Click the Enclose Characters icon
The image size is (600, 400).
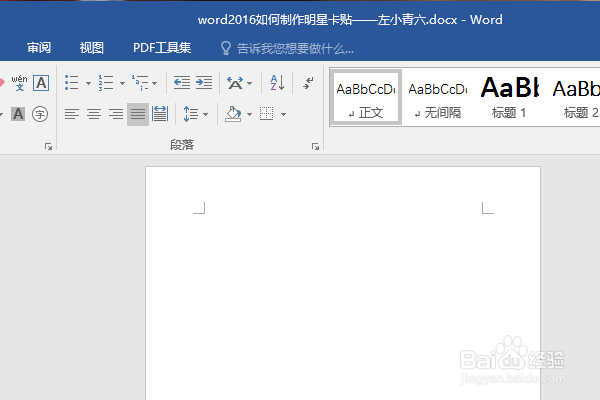[40, 114]
